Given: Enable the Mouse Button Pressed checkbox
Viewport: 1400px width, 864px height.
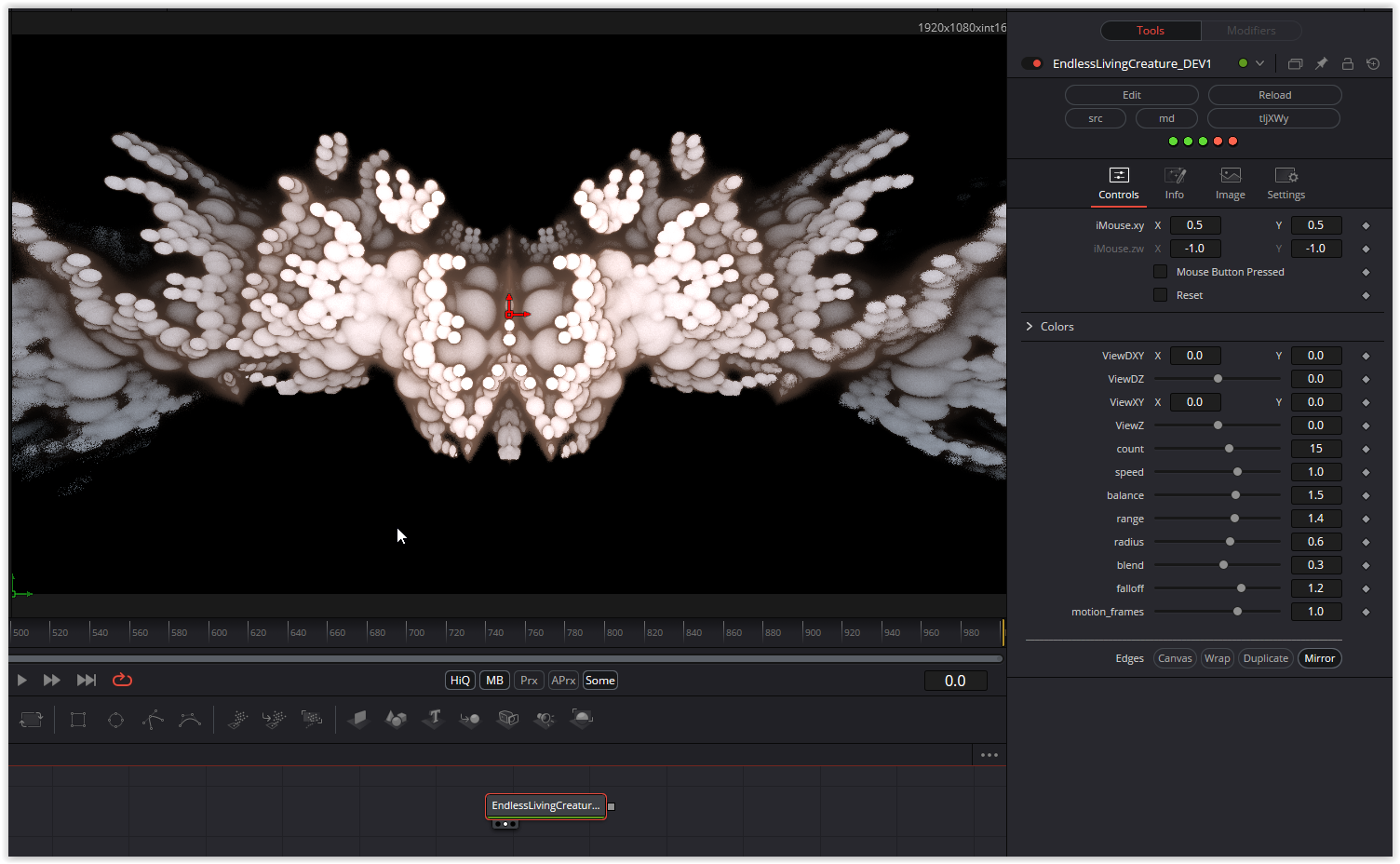Looking at the screenshot, I should (1160, 271).
